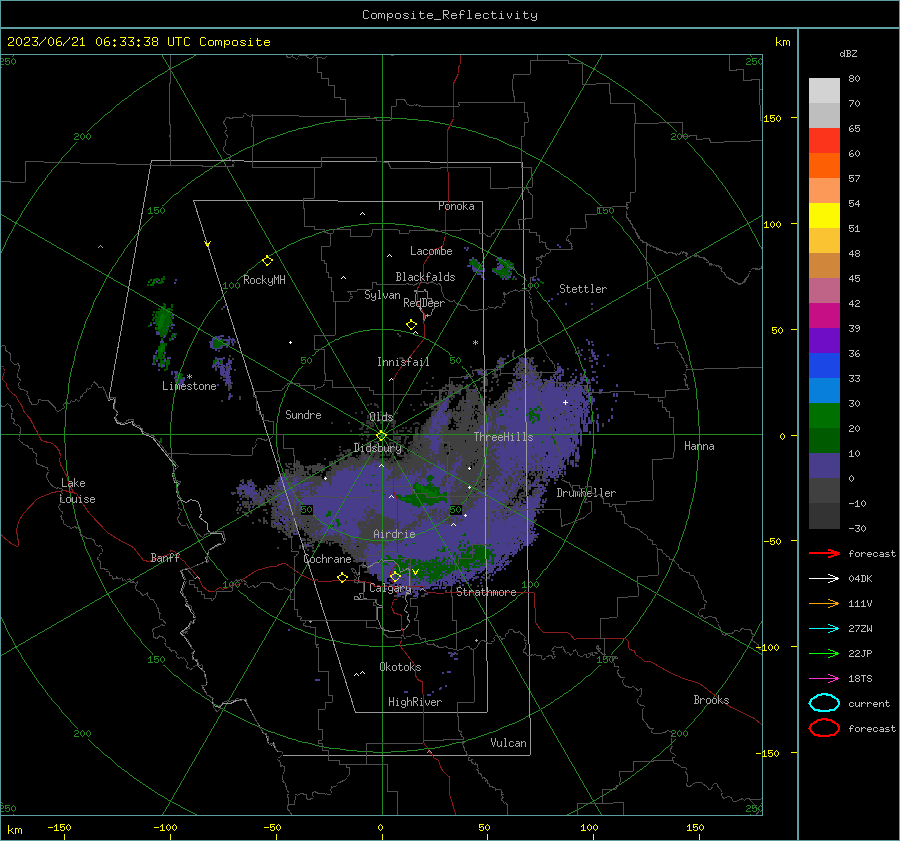Click the Banff map label

pyautogui.click(x=165, y=557)
